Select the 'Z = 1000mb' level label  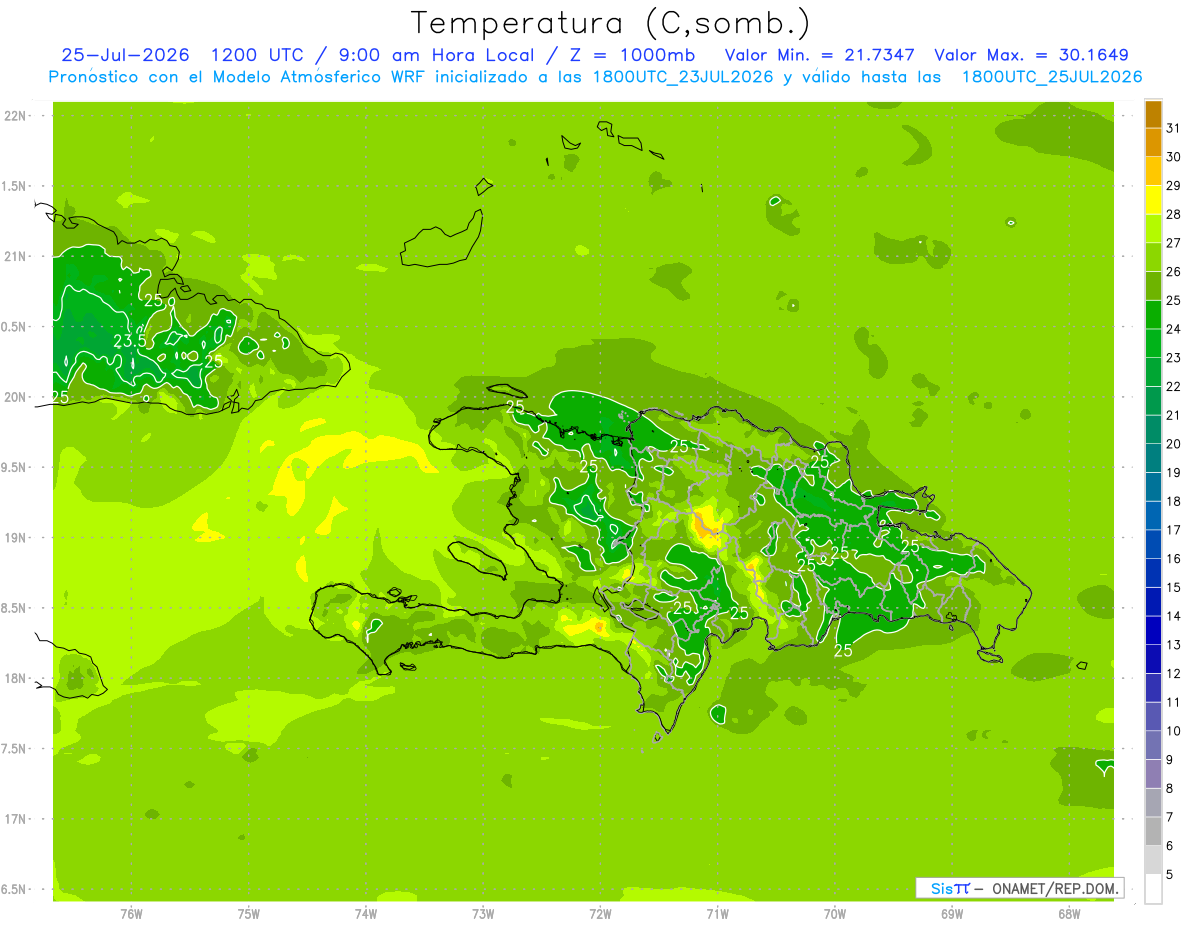pyautogui.click(x=631, y=55)
